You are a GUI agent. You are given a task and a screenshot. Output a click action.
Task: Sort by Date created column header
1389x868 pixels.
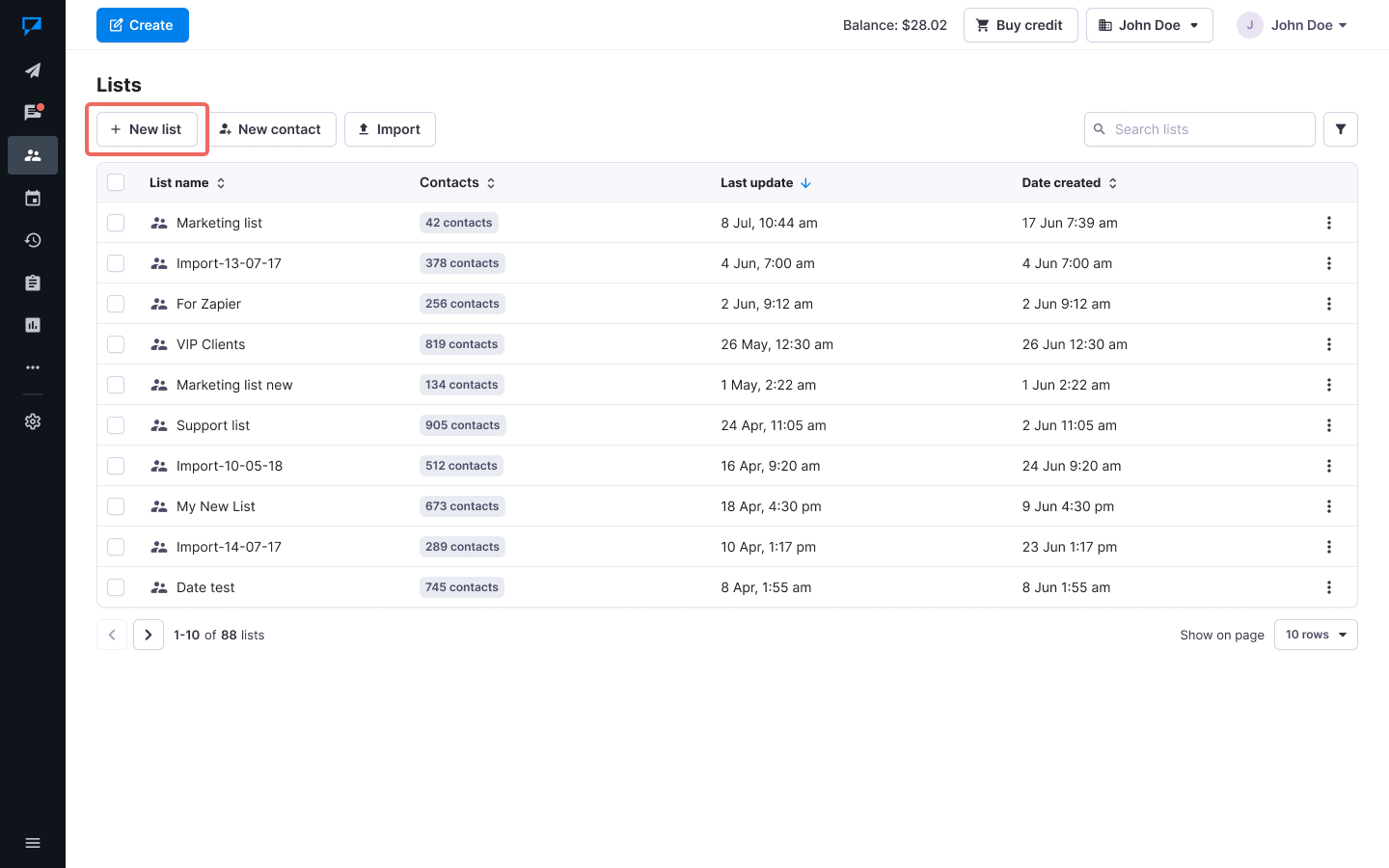click(1069, 182)
